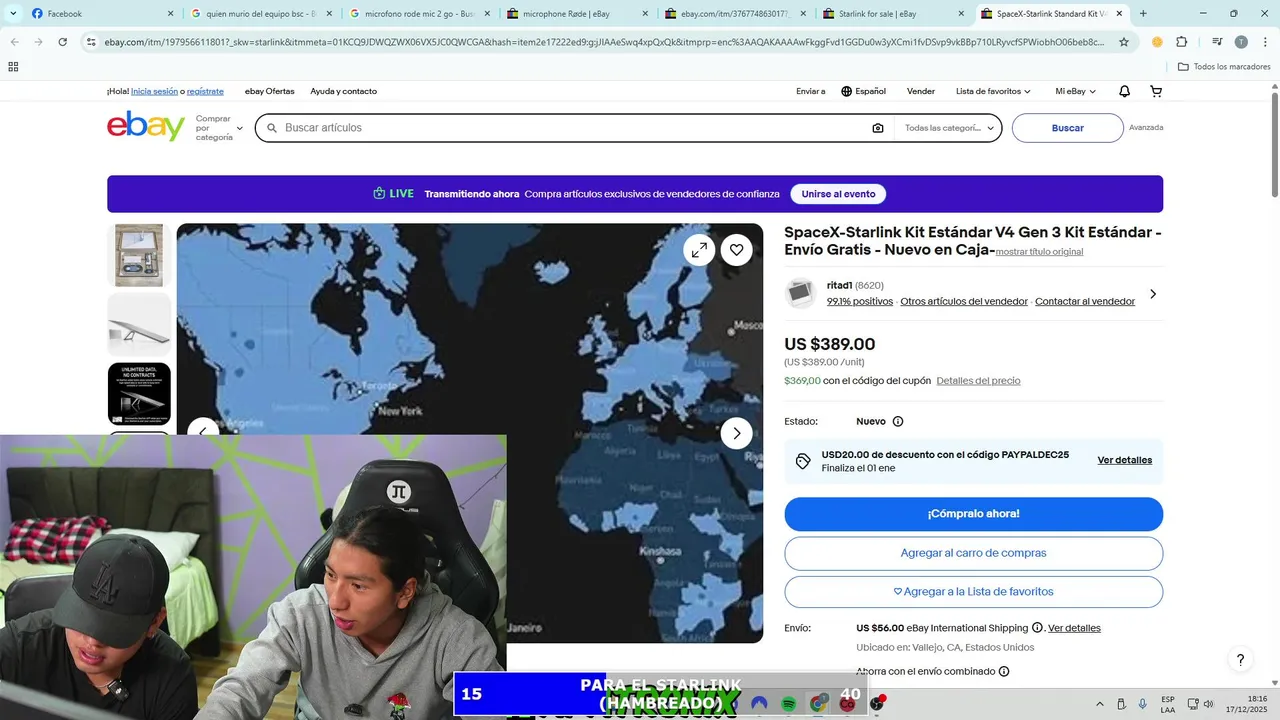
Task: Open Ayuda y contacto link
Action: point(343,91)
